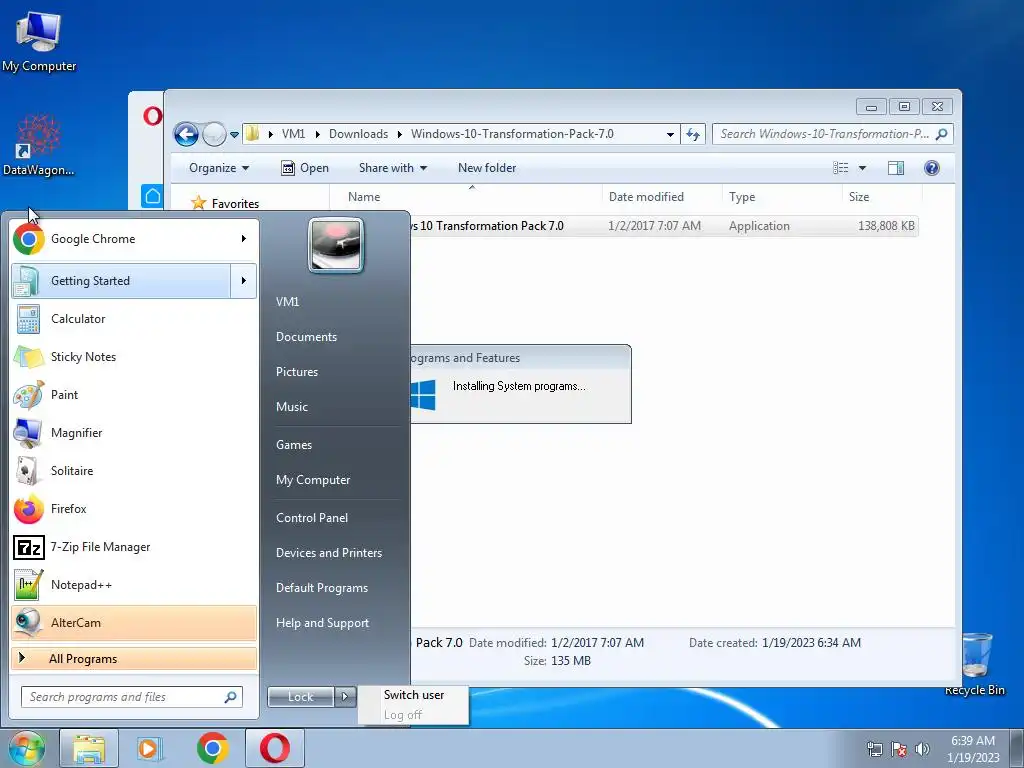The image size is (1024, 768).
Task: Click the Lock button
Action: pos(300,697)
